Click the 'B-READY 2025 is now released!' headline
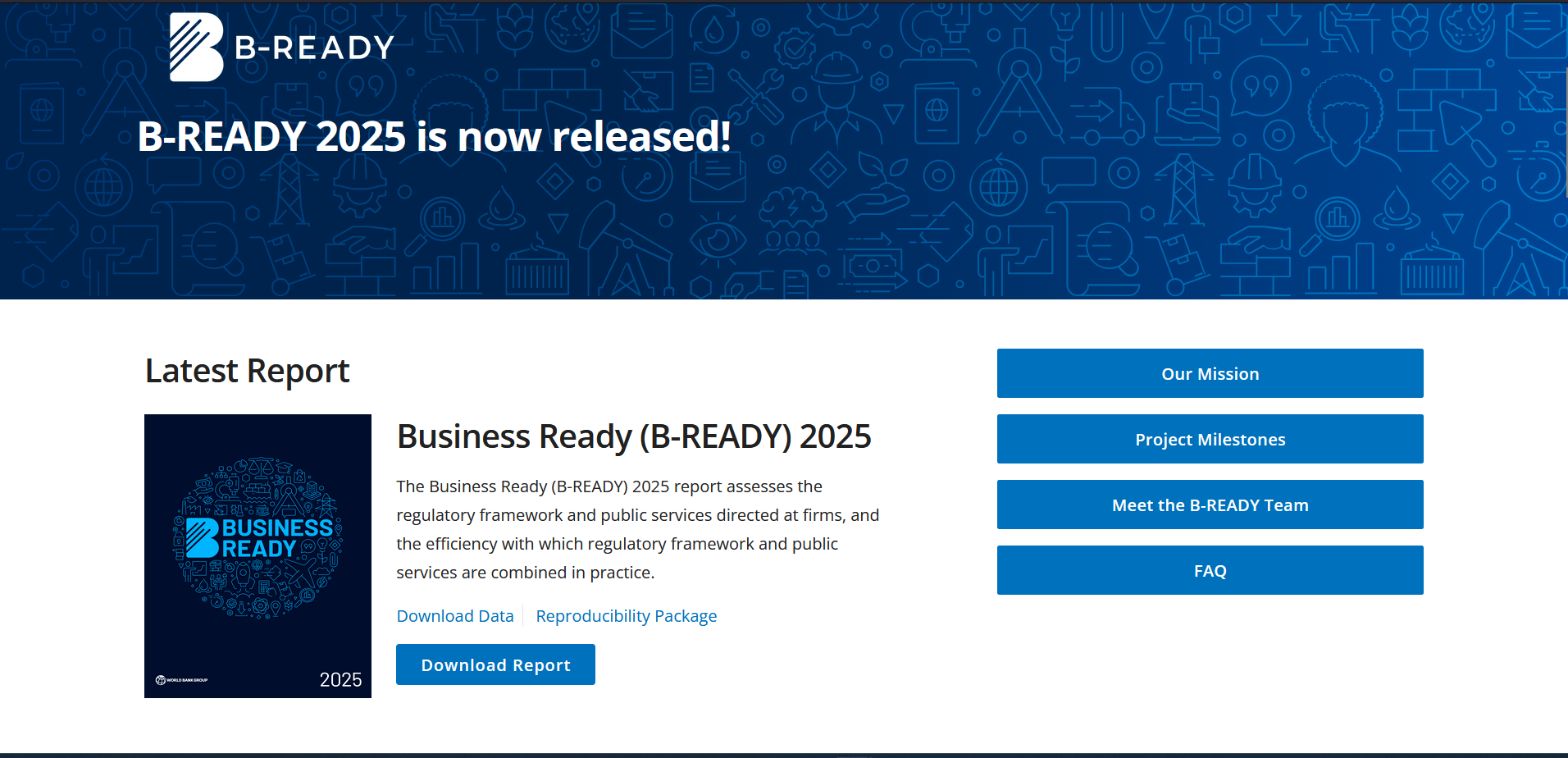This screenshot has height=758, width=1568. 434,137
